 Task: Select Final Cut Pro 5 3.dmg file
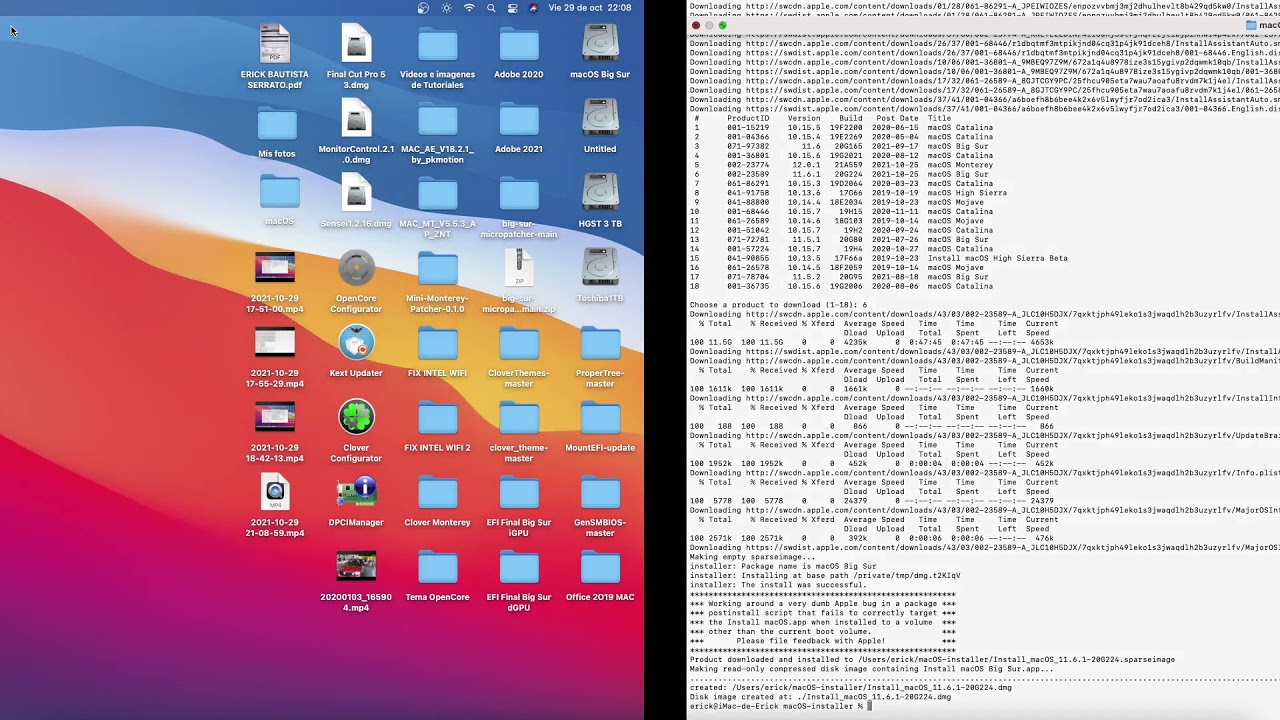pyautogui.click(x=356, y=45)
